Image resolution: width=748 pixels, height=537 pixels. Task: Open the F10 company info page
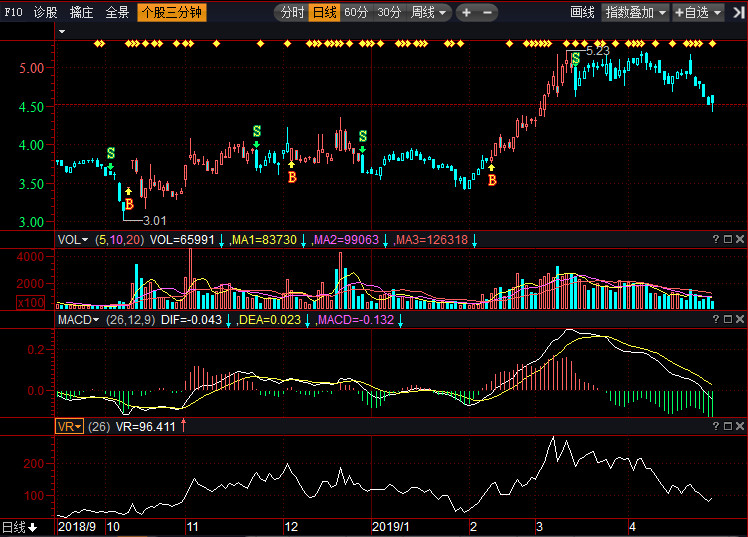point(13,12)
